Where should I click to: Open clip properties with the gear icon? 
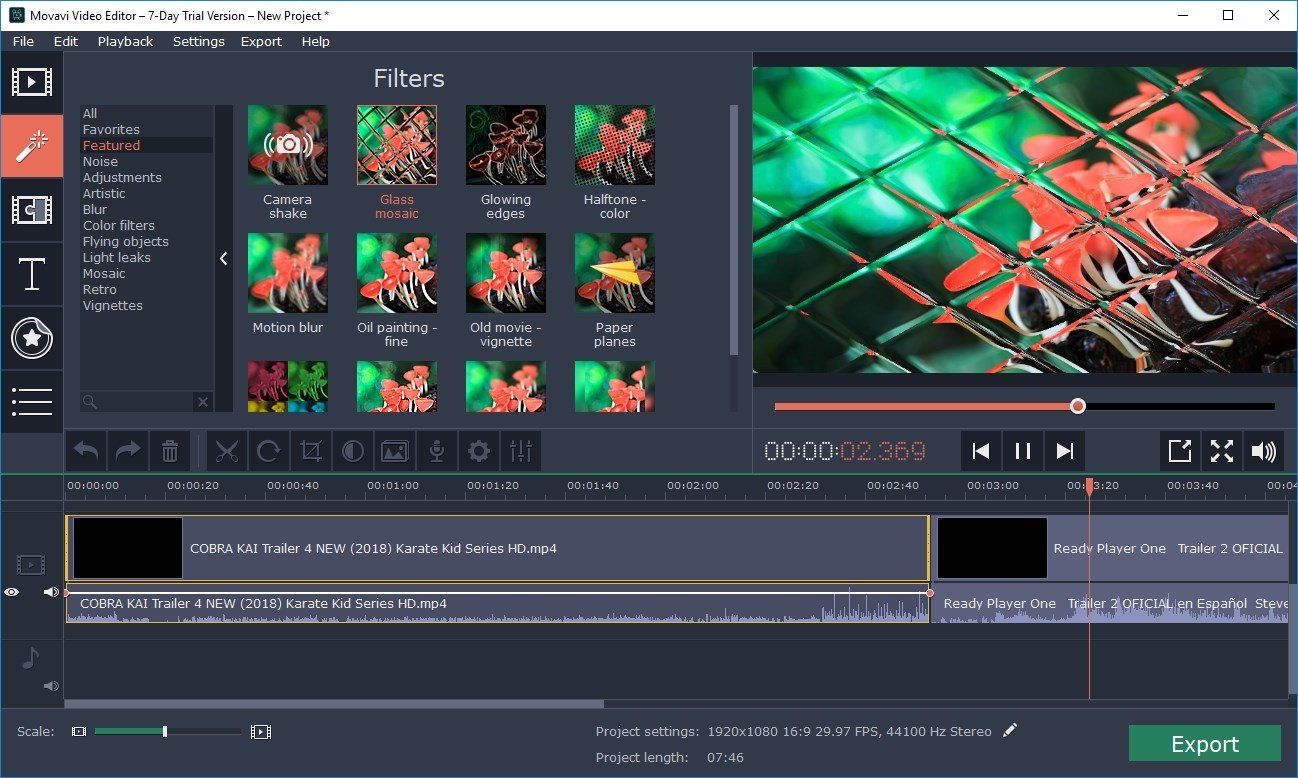pyautogui.click(x=479, y=450)
